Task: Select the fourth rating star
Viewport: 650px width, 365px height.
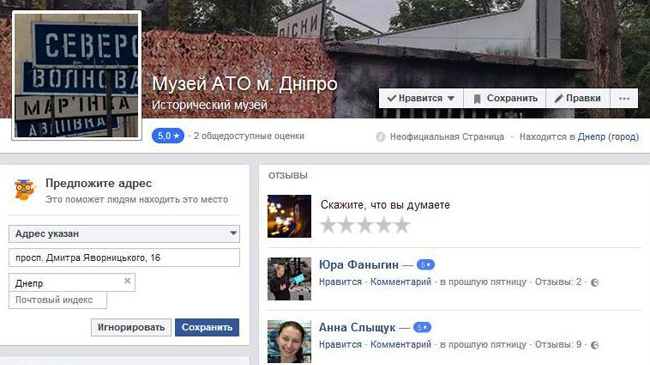Action: click(383, 225)
